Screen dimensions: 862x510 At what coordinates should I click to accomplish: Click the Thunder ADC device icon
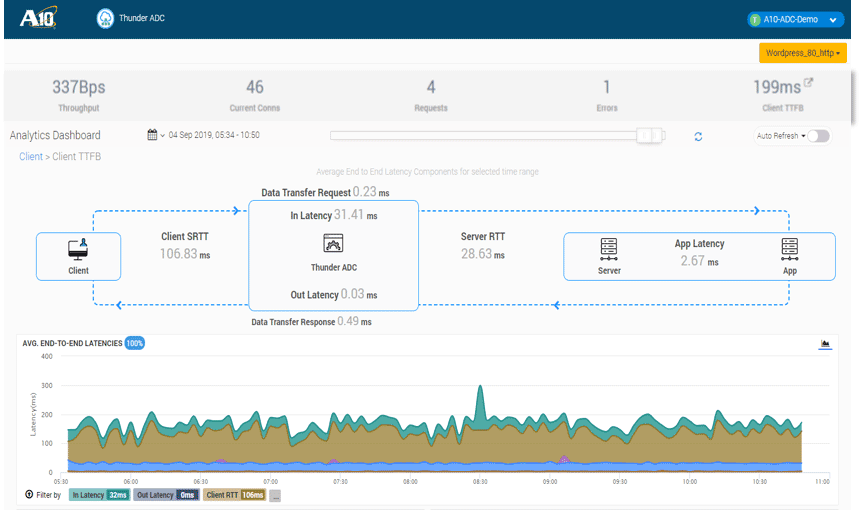coord(333,243)
